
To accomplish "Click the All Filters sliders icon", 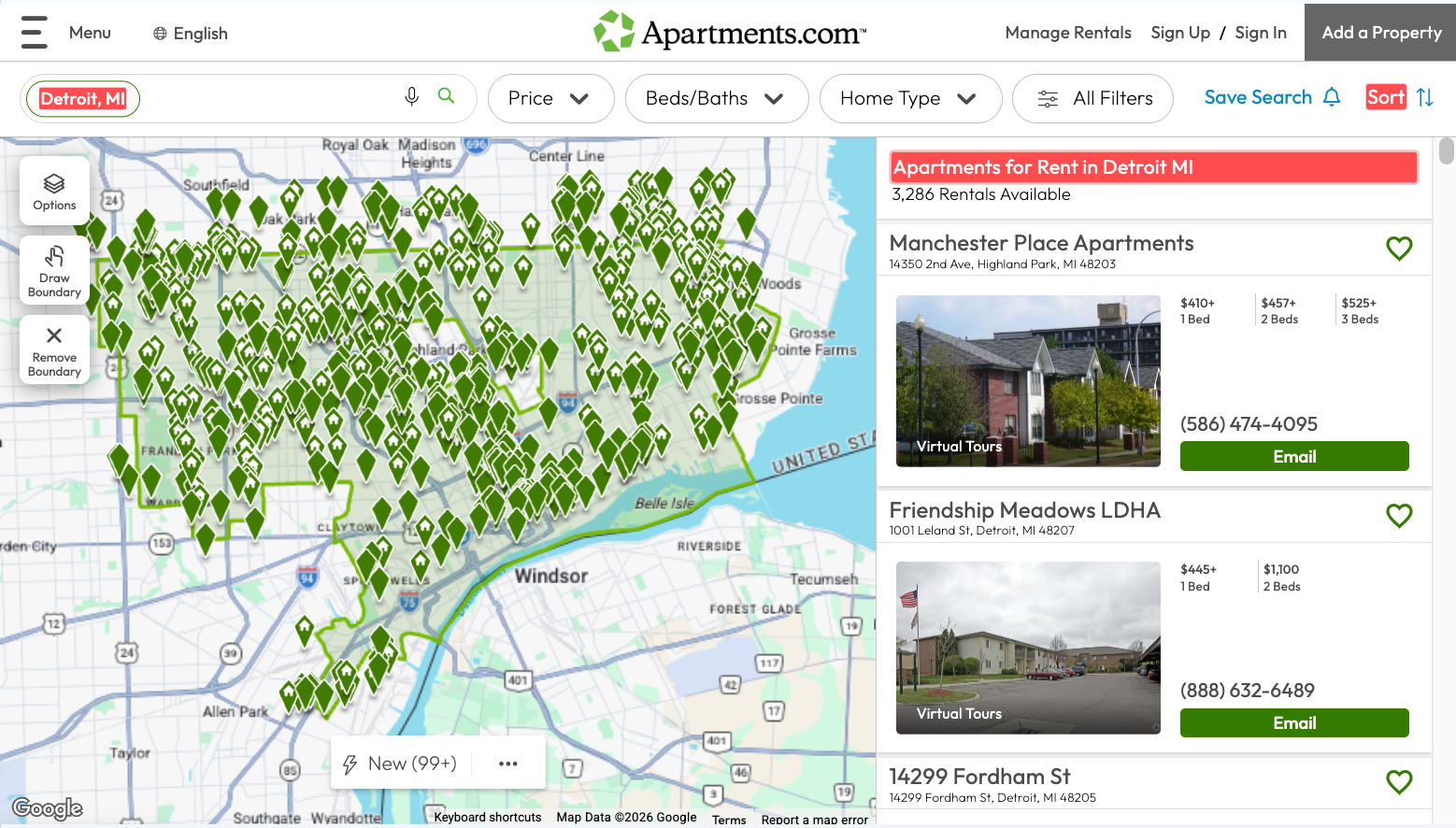I will point(1049,99).
